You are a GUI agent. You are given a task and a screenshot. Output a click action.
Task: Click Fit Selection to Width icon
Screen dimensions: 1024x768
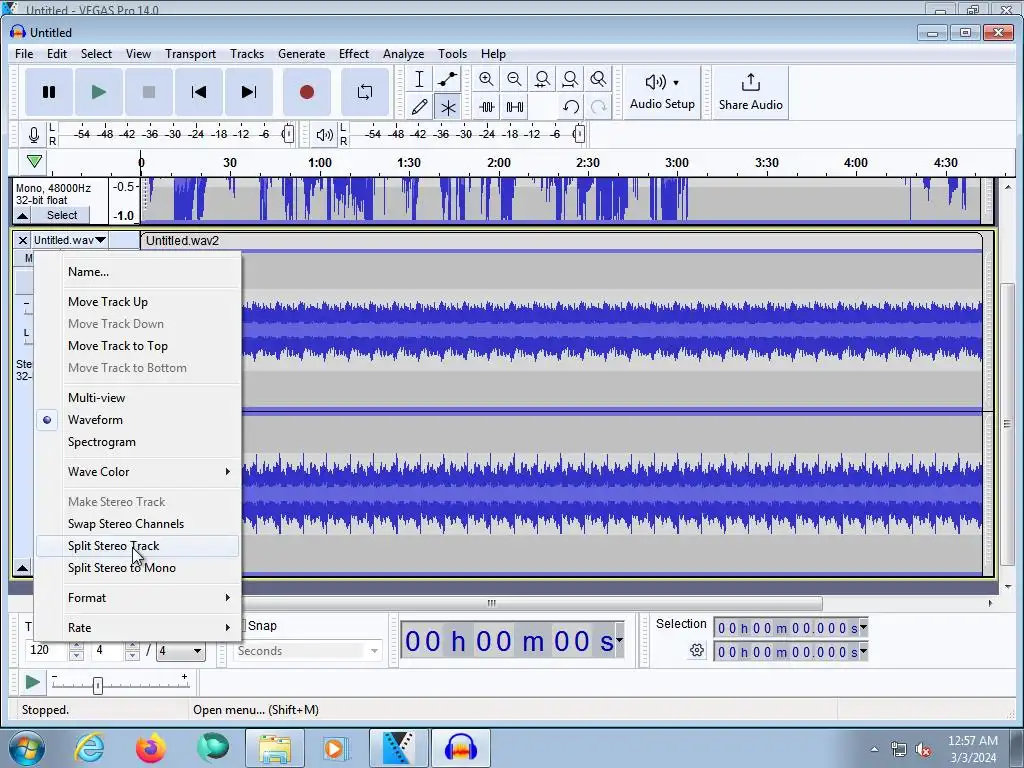click(x=542, y=79)
